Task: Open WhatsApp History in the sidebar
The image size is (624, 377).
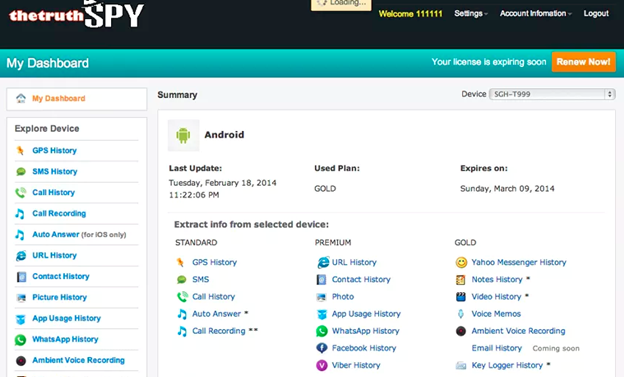Action: [x=65, y=339]
